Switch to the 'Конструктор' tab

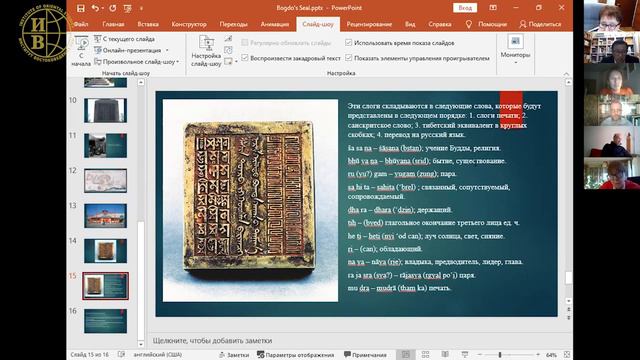coord(189,24)
